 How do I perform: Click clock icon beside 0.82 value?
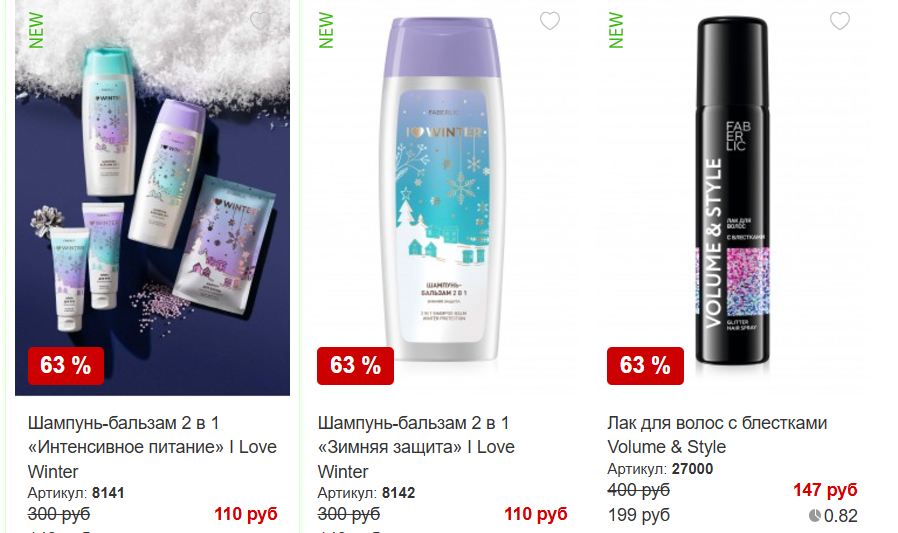pyautogui.click(x=814, y=516)
